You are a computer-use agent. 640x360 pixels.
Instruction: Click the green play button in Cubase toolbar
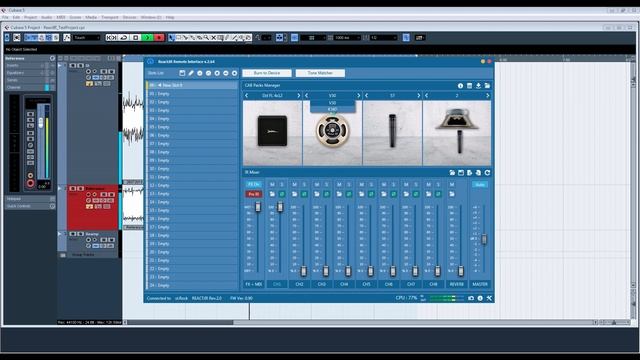coord(147,38)
